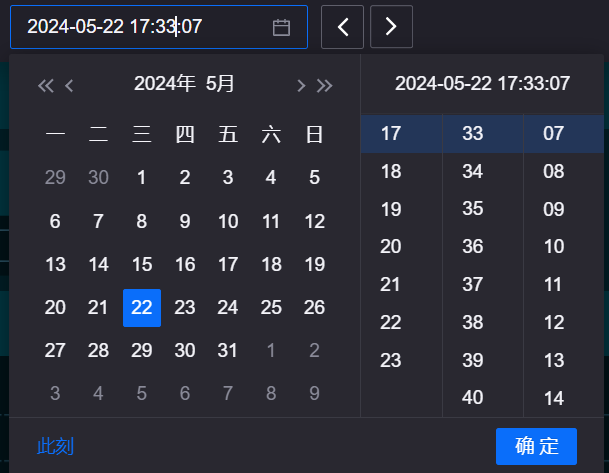Select hour 20 in the hour column
The image size is (609, 473).
click(x=391, y=246)
